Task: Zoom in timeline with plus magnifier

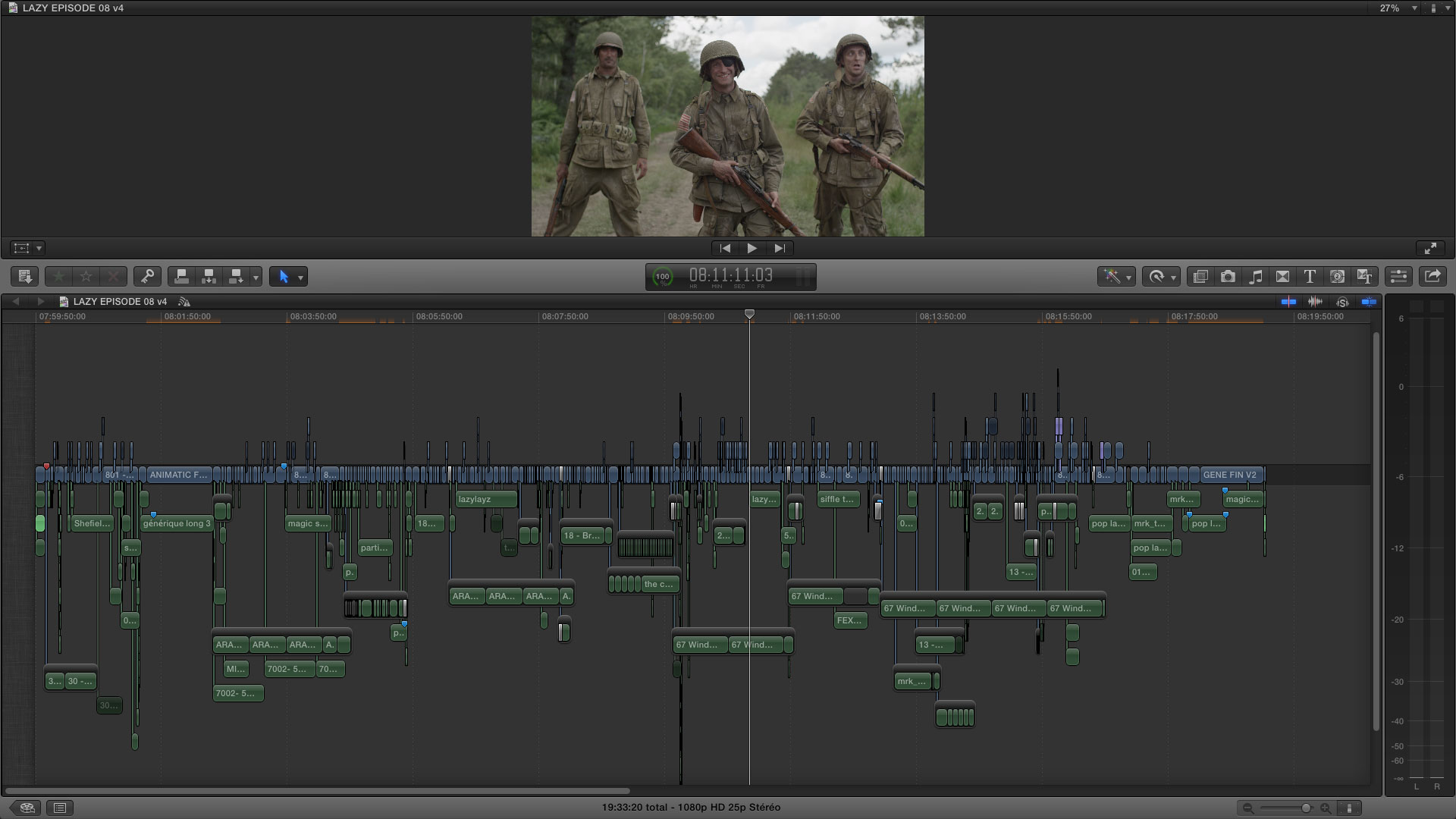Action: (x=1326, y=808)
